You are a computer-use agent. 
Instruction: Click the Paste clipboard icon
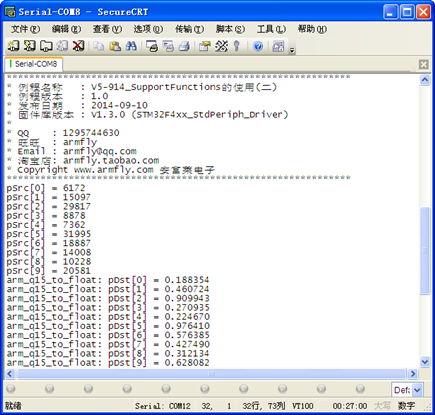(115, 46)
